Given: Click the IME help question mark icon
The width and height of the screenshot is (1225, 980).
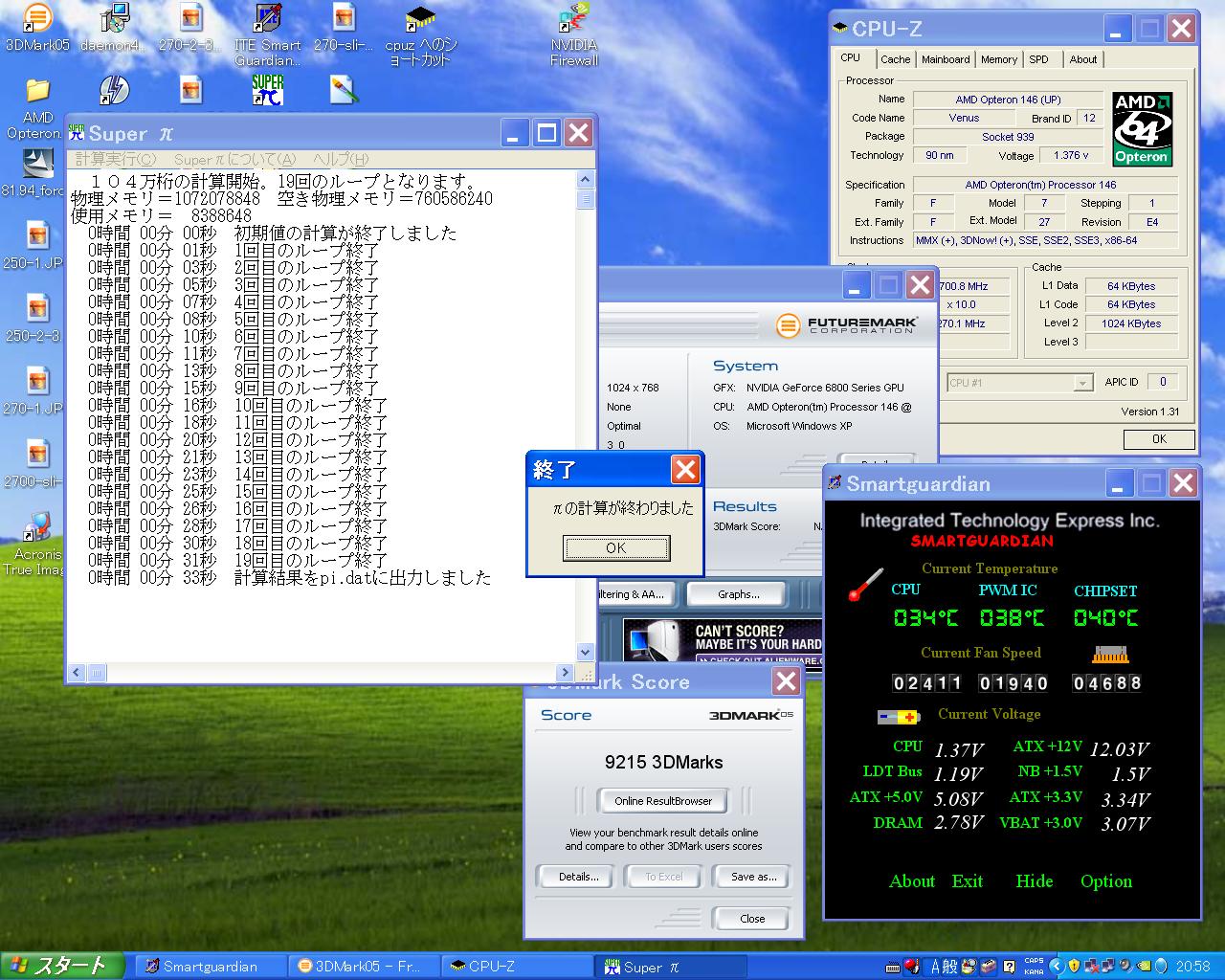Looking at the screenshot, I should tap(1010, 967).
